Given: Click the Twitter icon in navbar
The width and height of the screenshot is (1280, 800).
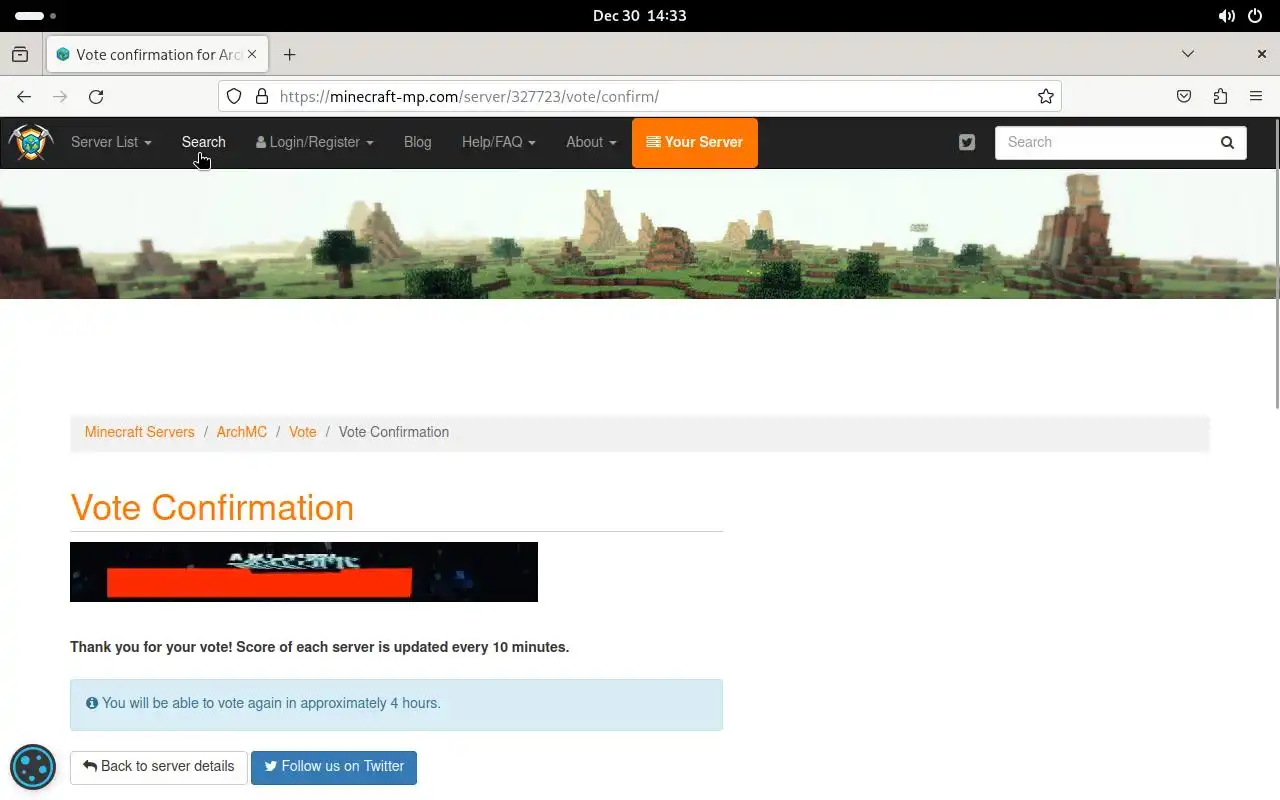Looking at the screenshot, I should point(967,142).
